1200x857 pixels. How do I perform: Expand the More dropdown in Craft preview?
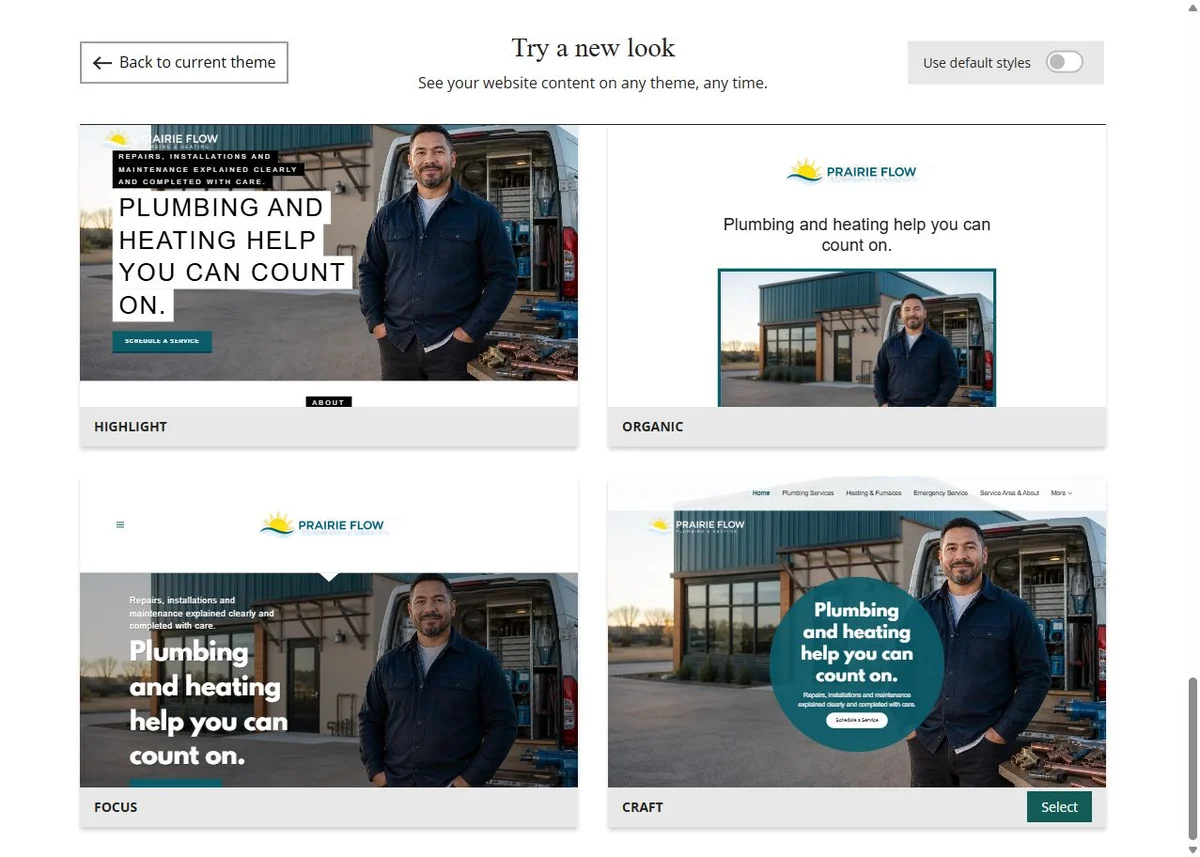[1061, 493]
